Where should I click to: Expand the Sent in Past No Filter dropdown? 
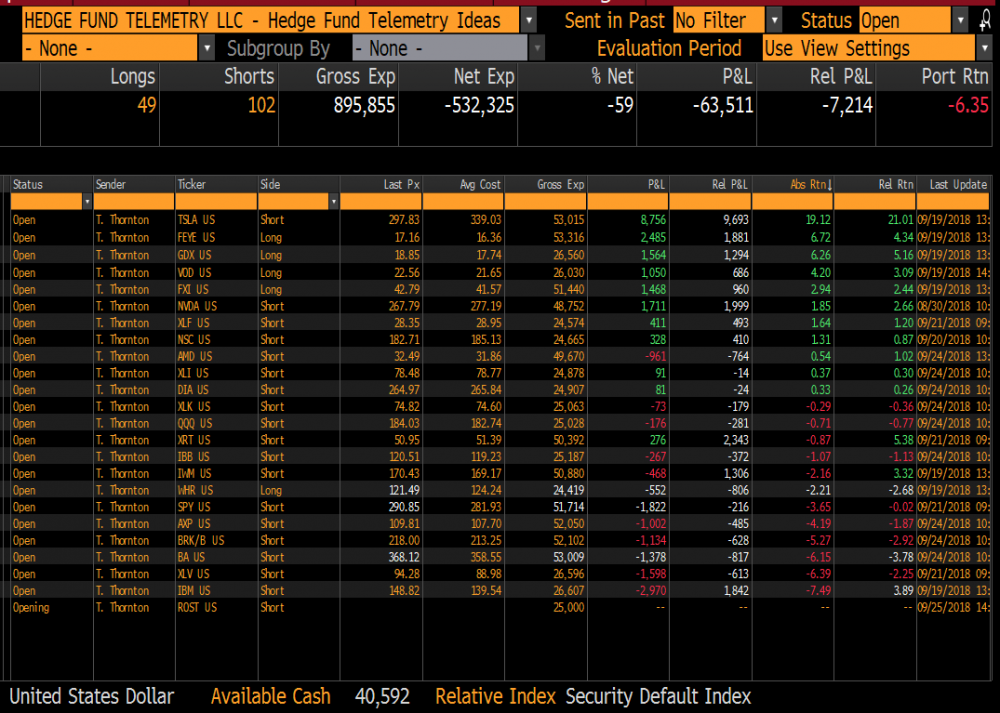775,20
